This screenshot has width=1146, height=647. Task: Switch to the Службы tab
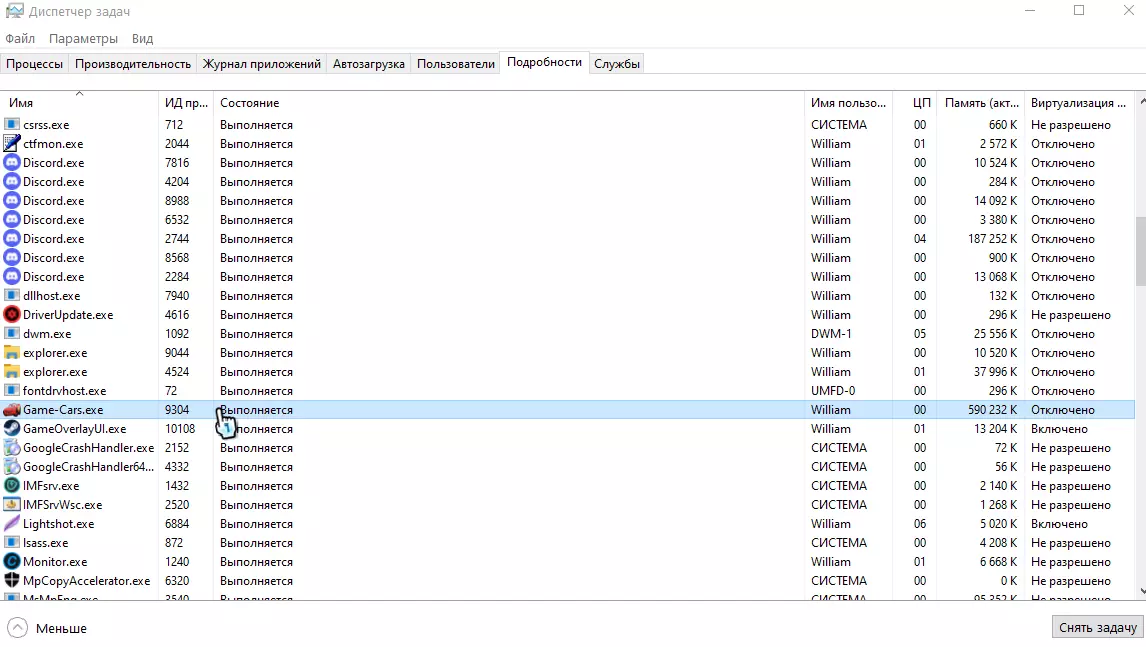click(x=617, y=64)
